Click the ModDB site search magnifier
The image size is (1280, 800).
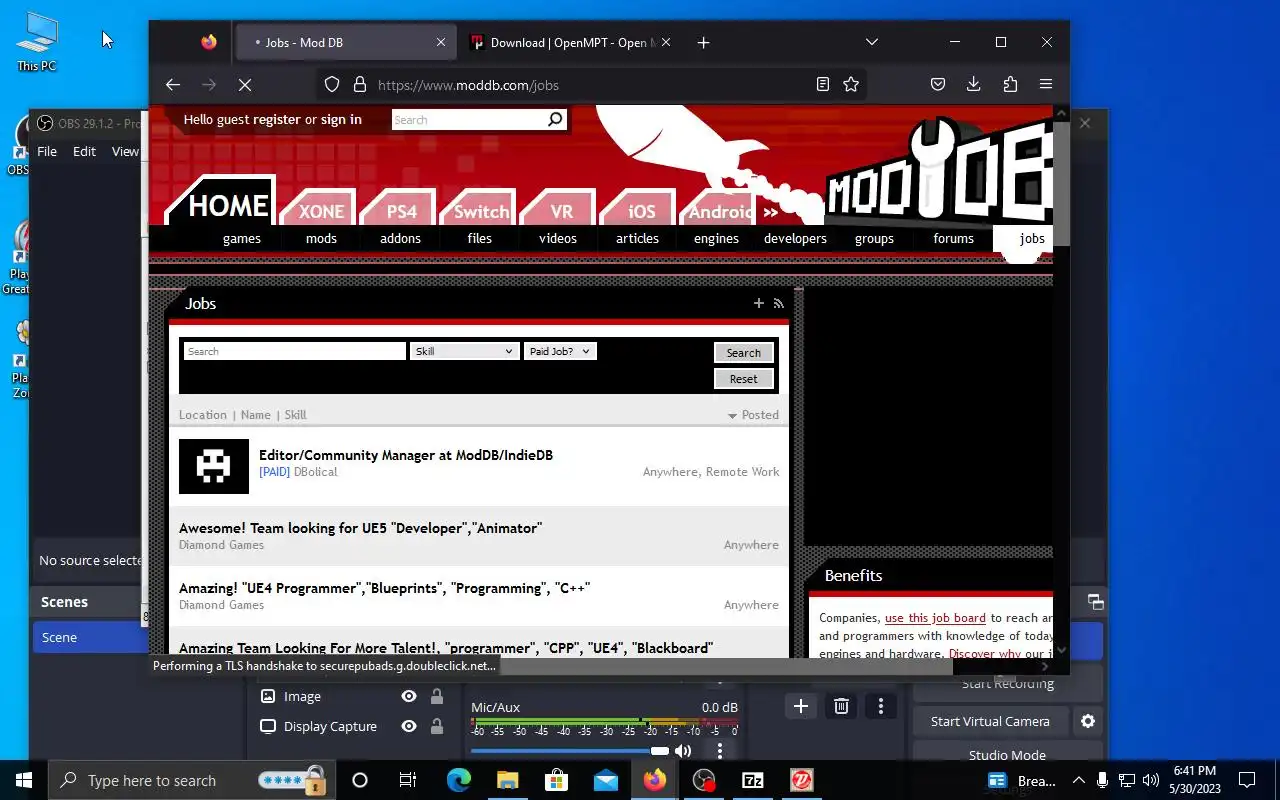[555, 120]
